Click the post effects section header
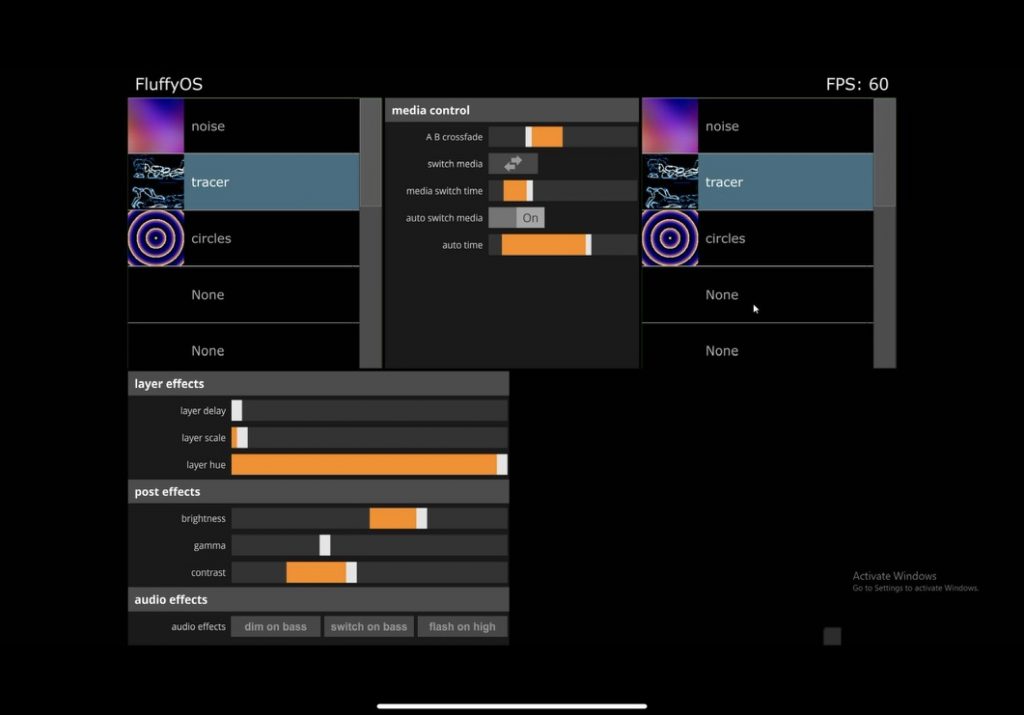 [x=318, y=492]
